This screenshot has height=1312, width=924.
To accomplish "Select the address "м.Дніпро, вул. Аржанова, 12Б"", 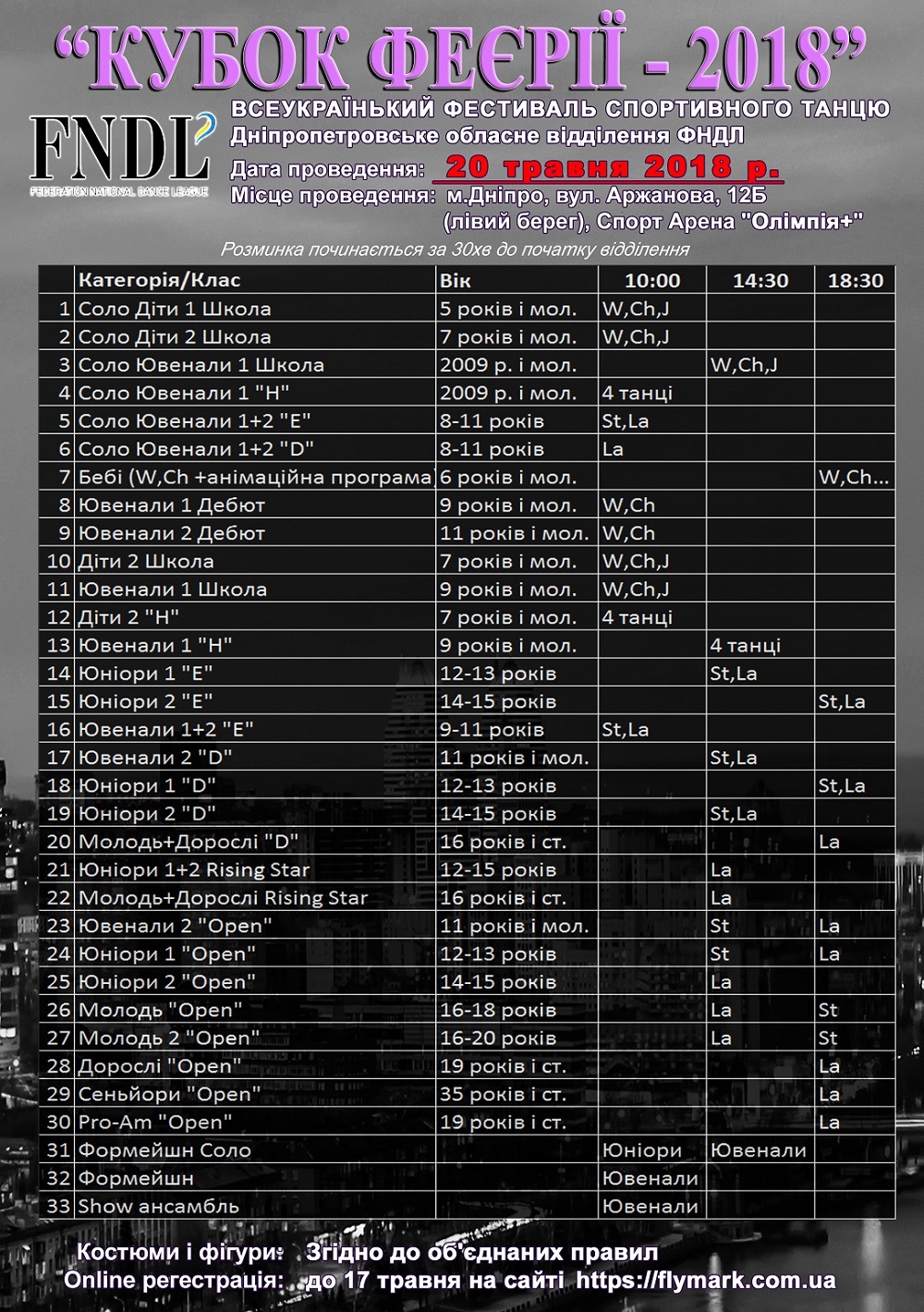I will pyautogui.click(x=606, y=196).
